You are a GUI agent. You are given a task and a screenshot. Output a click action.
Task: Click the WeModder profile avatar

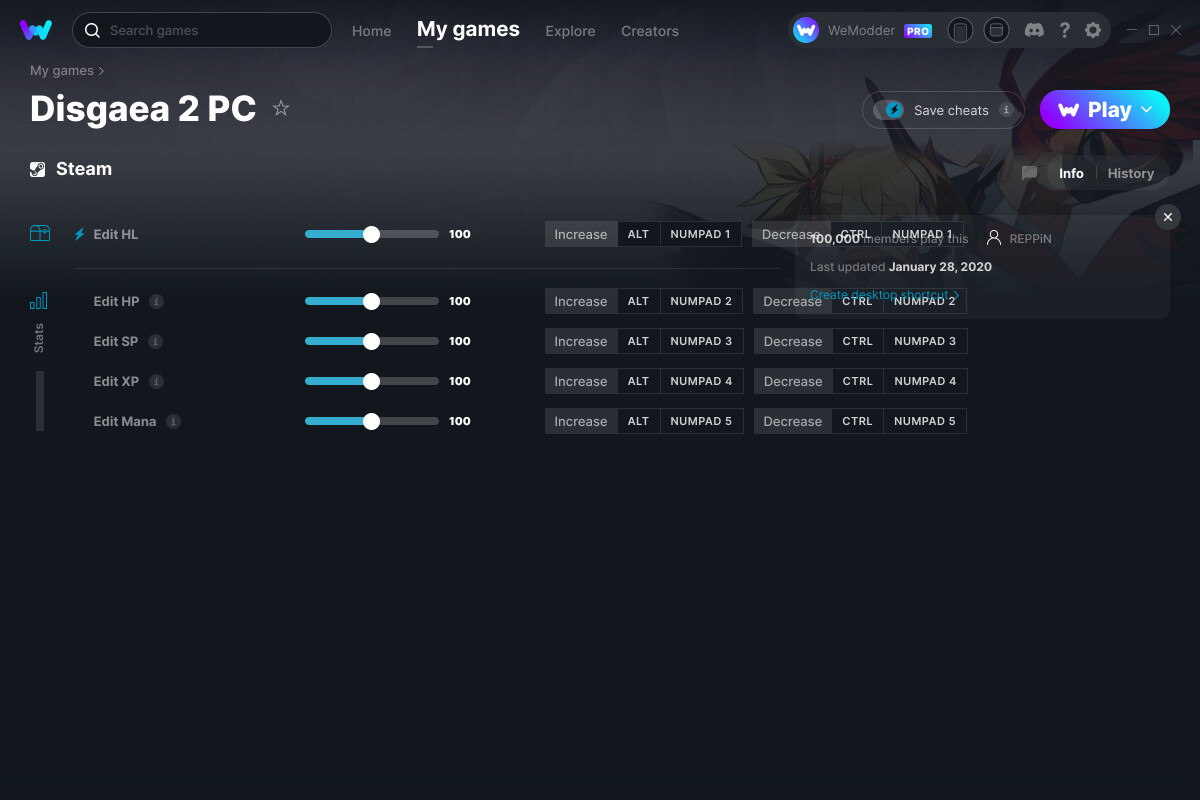click(x=806, y=30)
